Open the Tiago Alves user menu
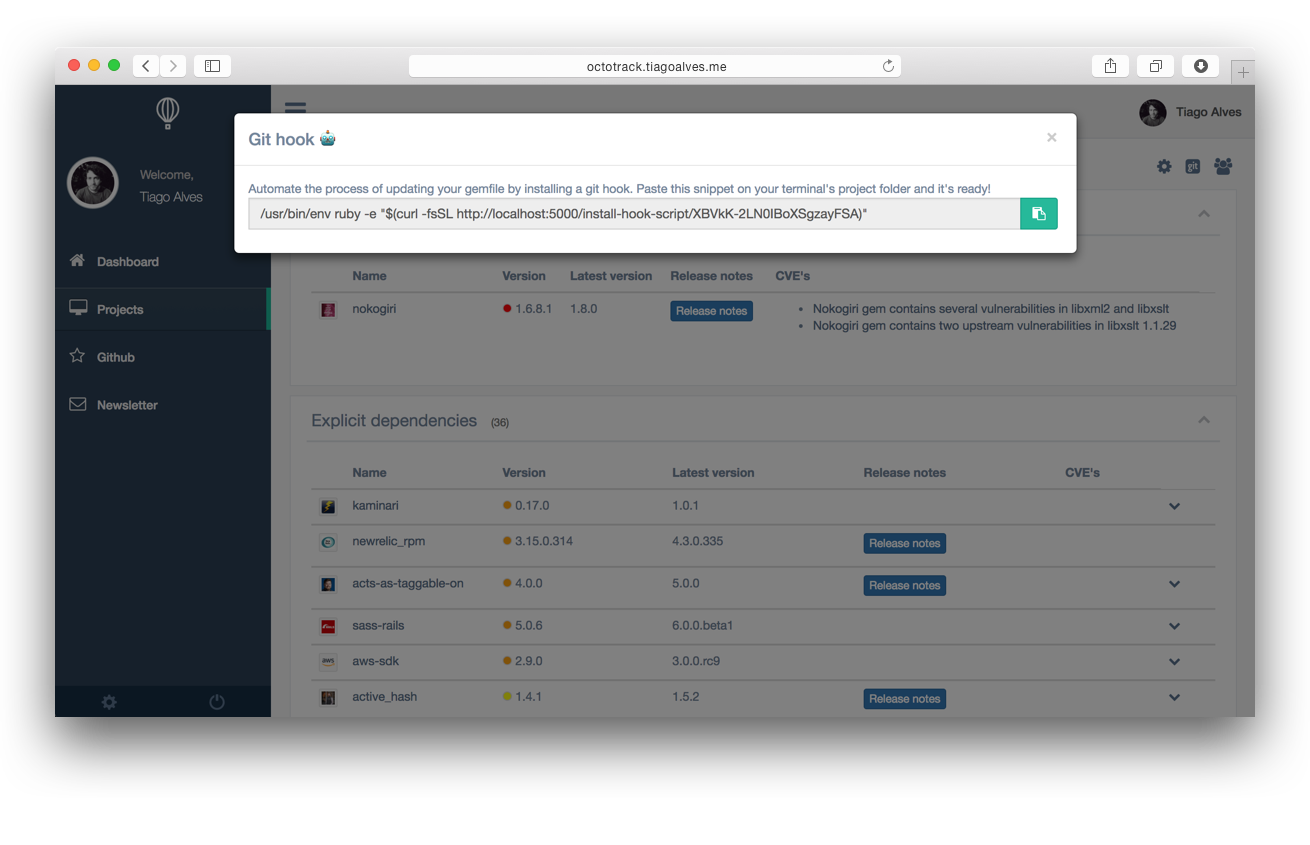1310x845 pixels. pyautogui.click(x=1191, y=112)
